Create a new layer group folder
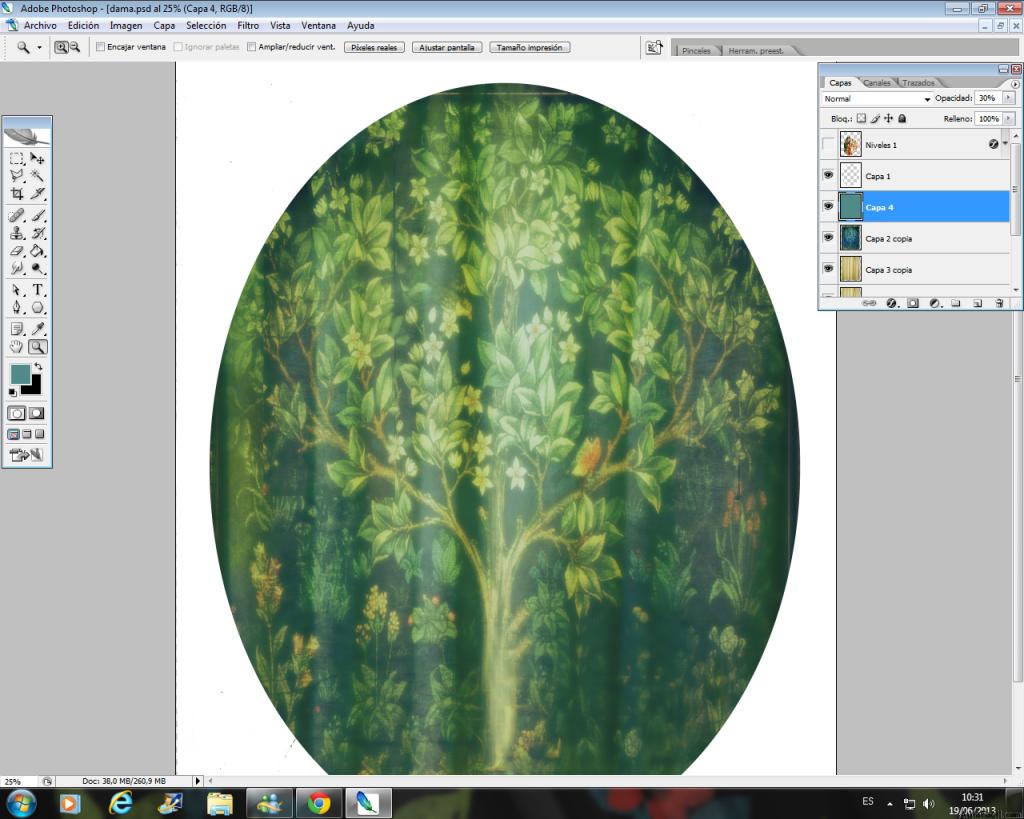 [956, 303]
